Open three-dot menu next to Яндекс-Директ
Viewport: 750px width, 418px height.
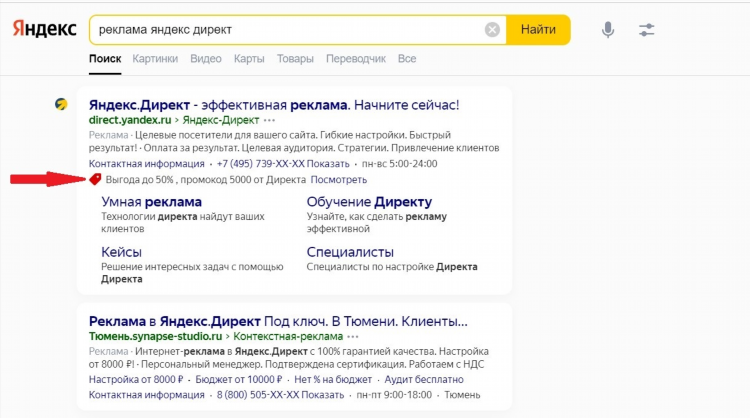269,120
